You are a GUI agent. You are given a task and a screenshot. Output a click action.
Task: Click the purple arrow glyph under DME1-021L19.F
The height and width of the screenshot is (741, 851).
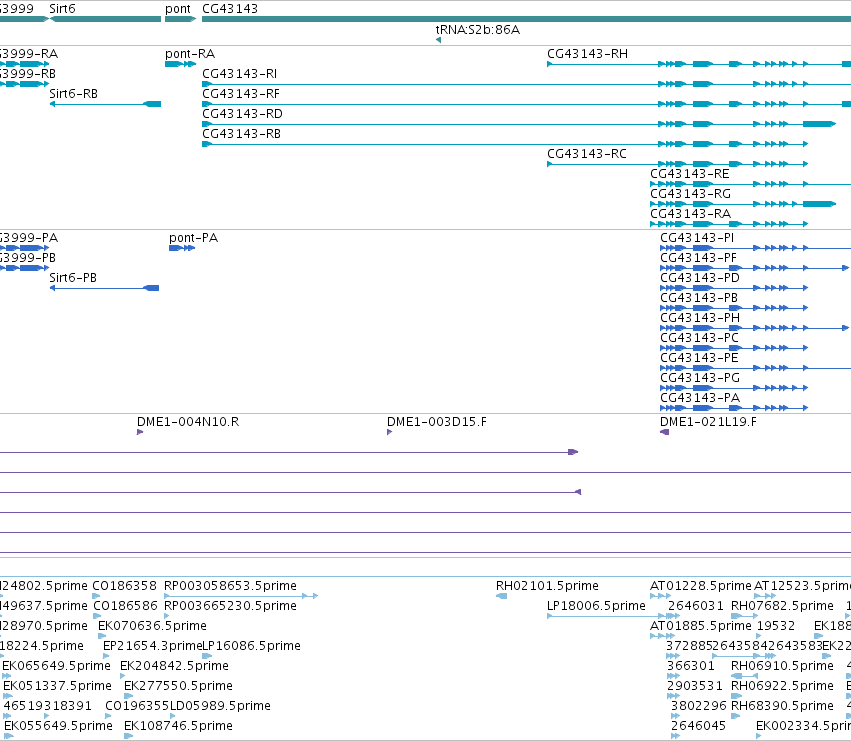[x=664, y=432]
